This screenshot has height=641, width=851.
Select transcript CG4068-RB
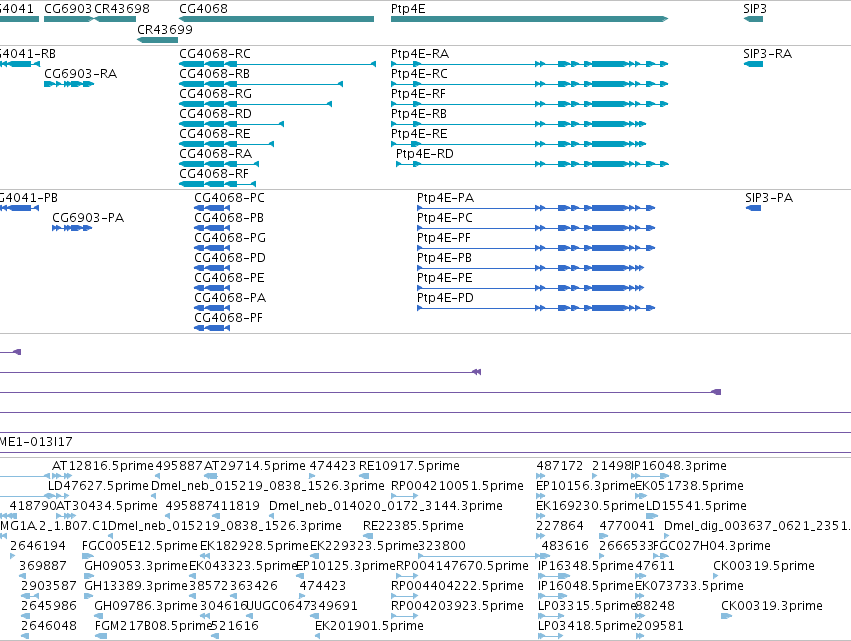(214, 74)
